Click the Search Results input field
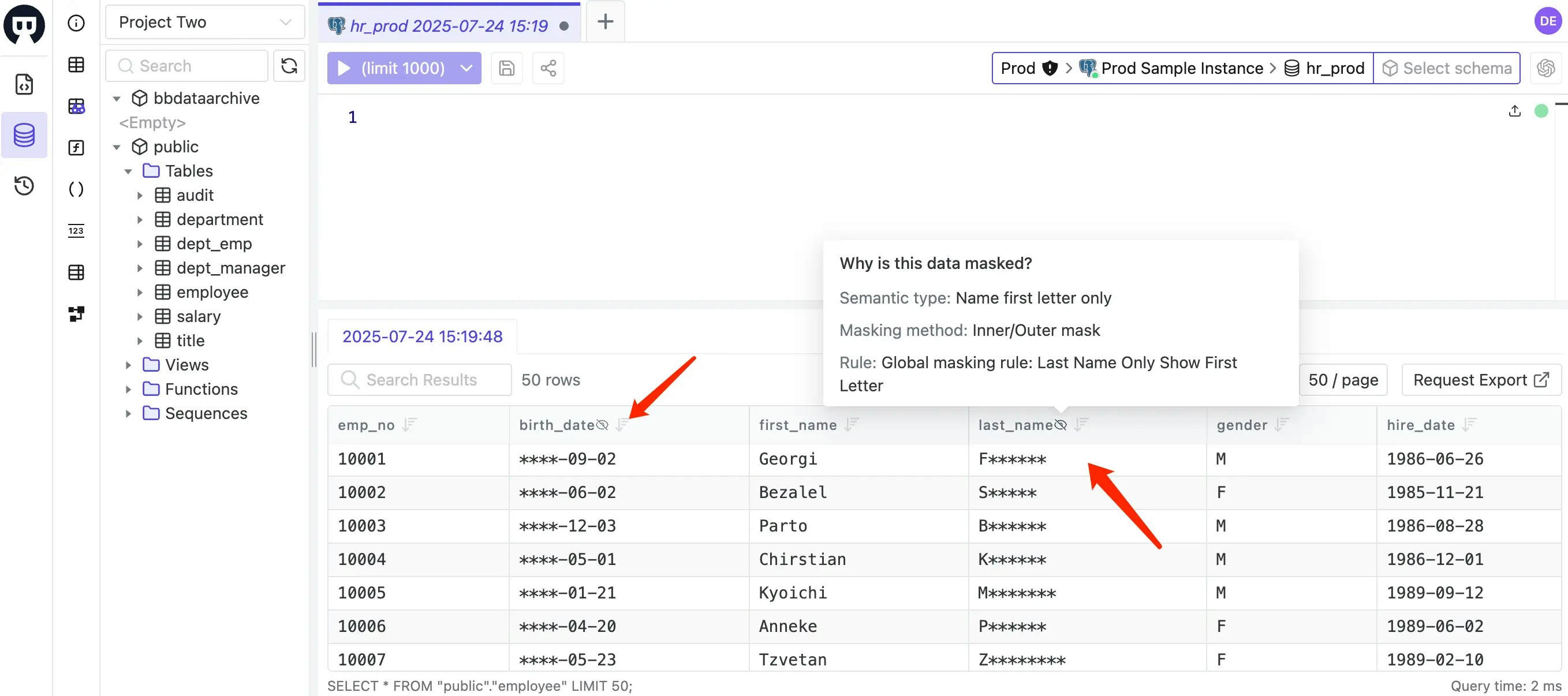The image size is (1568, 696). tap(420, 380)
